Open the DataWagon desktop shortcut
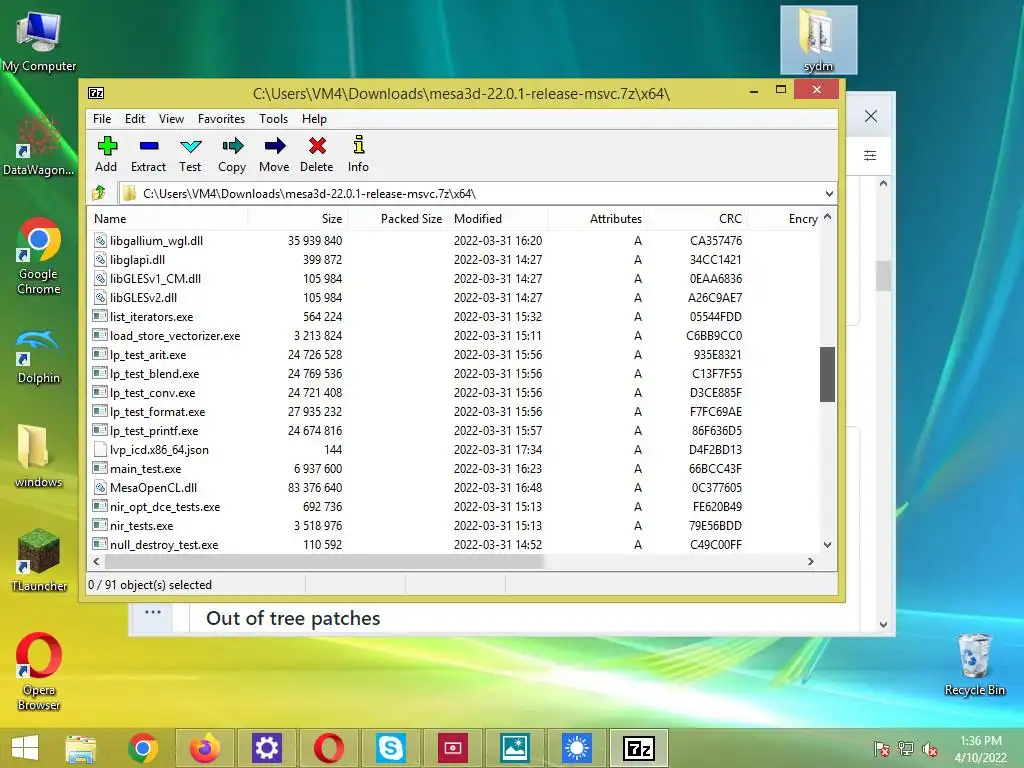This screenshot has width=1024, height=768. tap(39, 145)
